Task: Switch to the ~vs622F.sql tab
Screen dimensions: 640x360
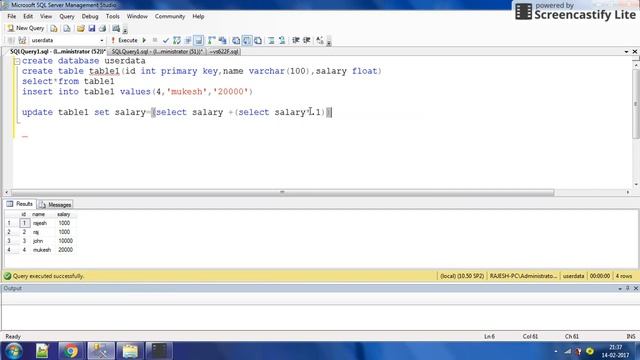Action: 224,52
